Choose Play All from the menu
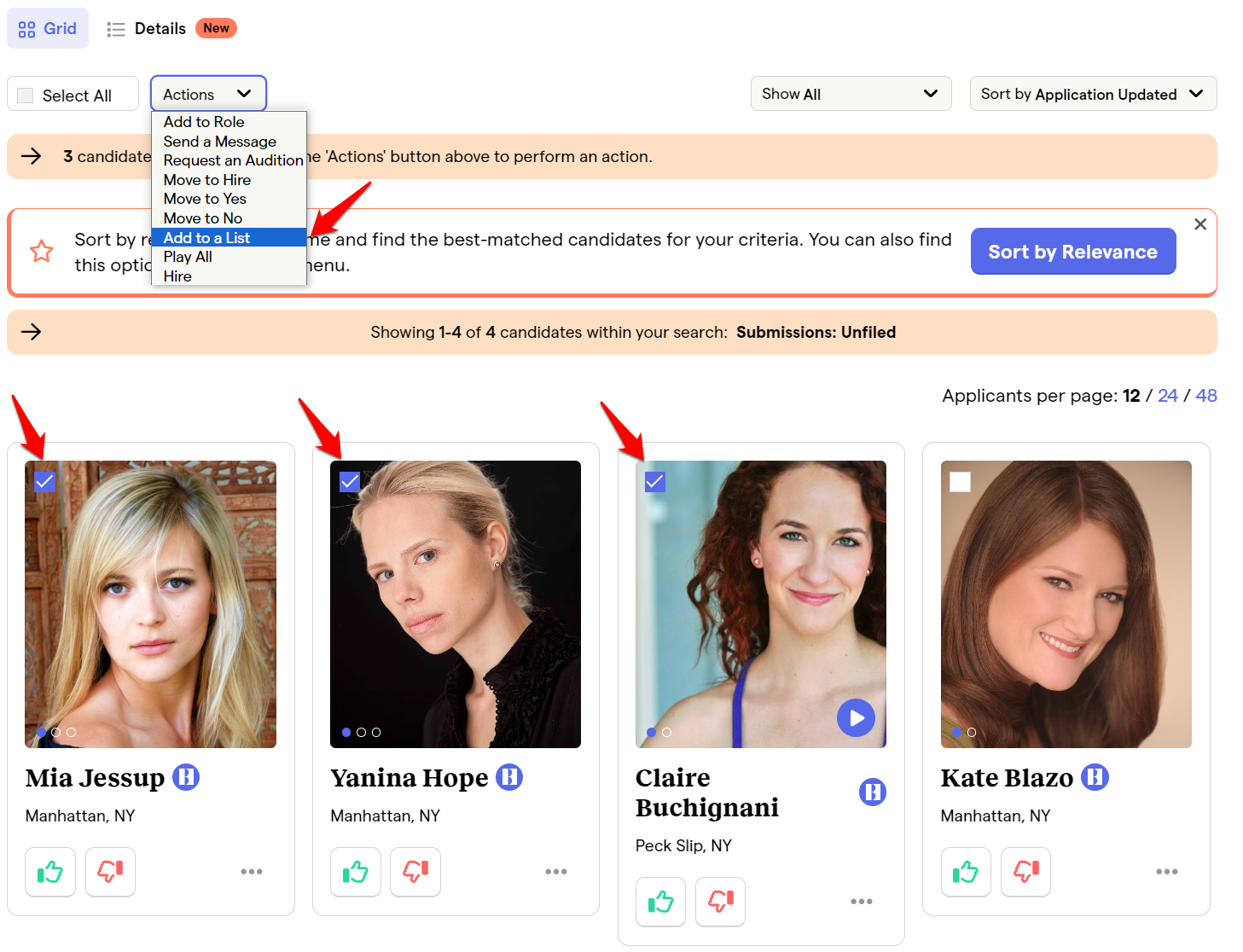 click(188, 257)
